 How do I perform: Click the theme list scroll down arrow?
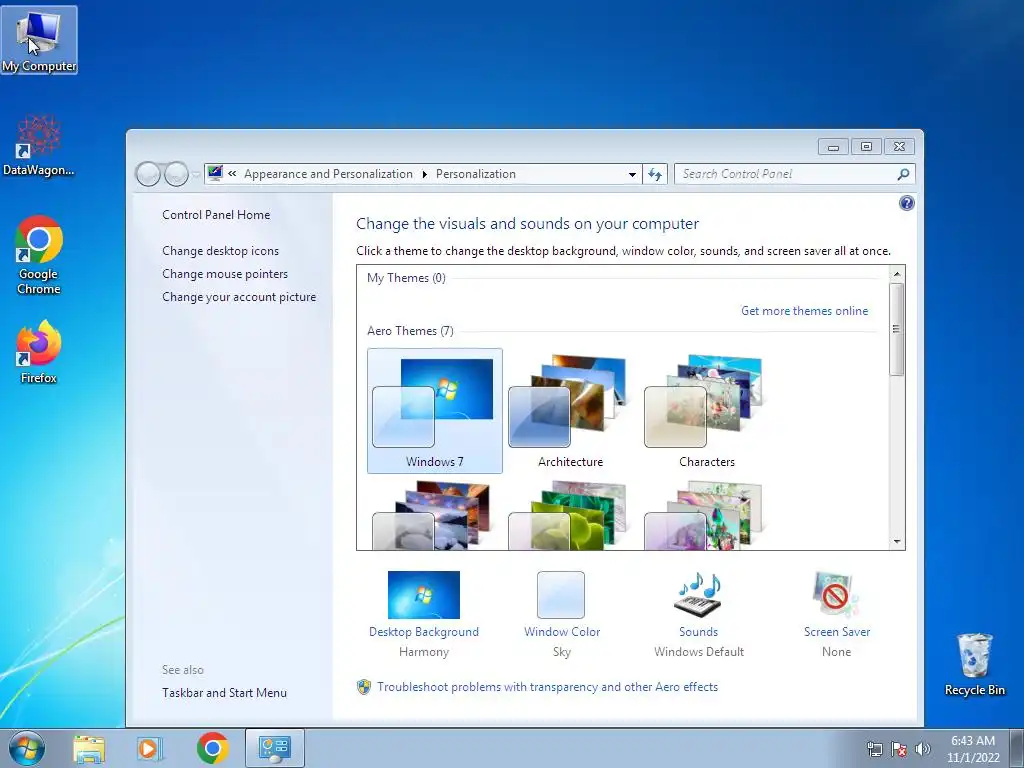(897, 542)
